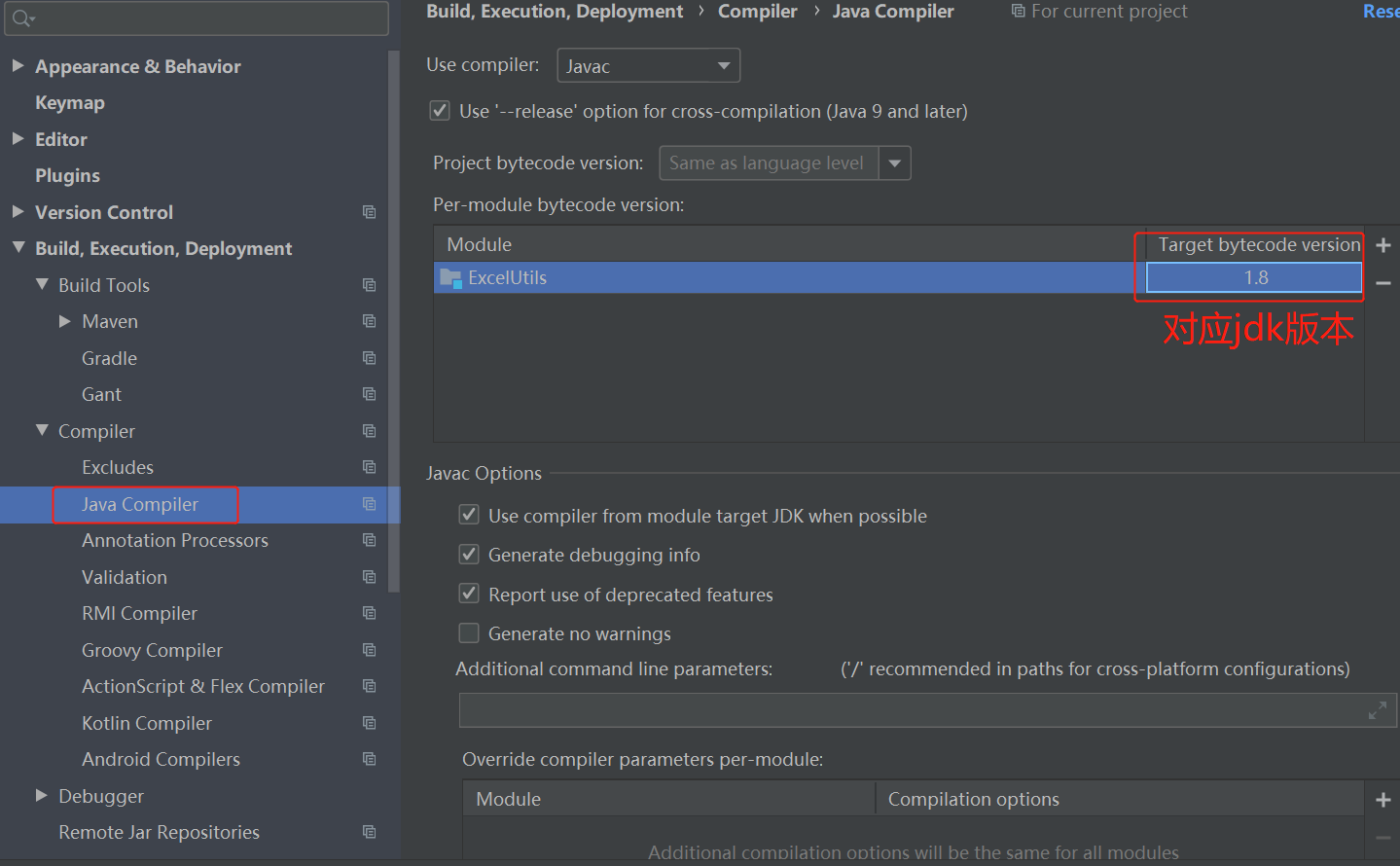Click the 'For current project' scope icon

tap(1018, 11)
